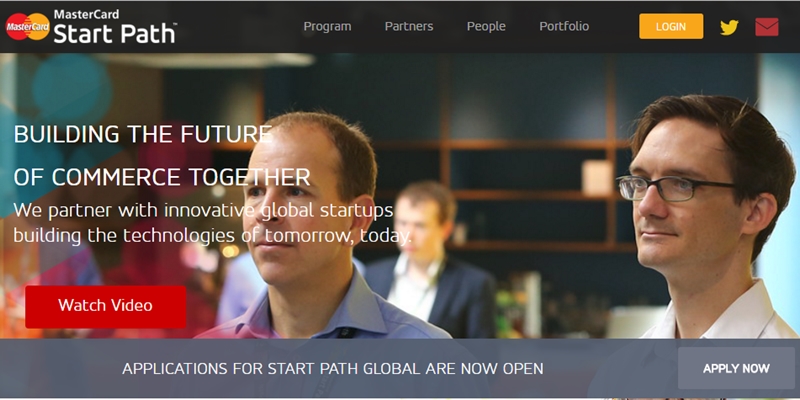Click the MasterCard red-yellow circles logo
This screenshot has width=800, height=400.
click(x=28, y=27)
